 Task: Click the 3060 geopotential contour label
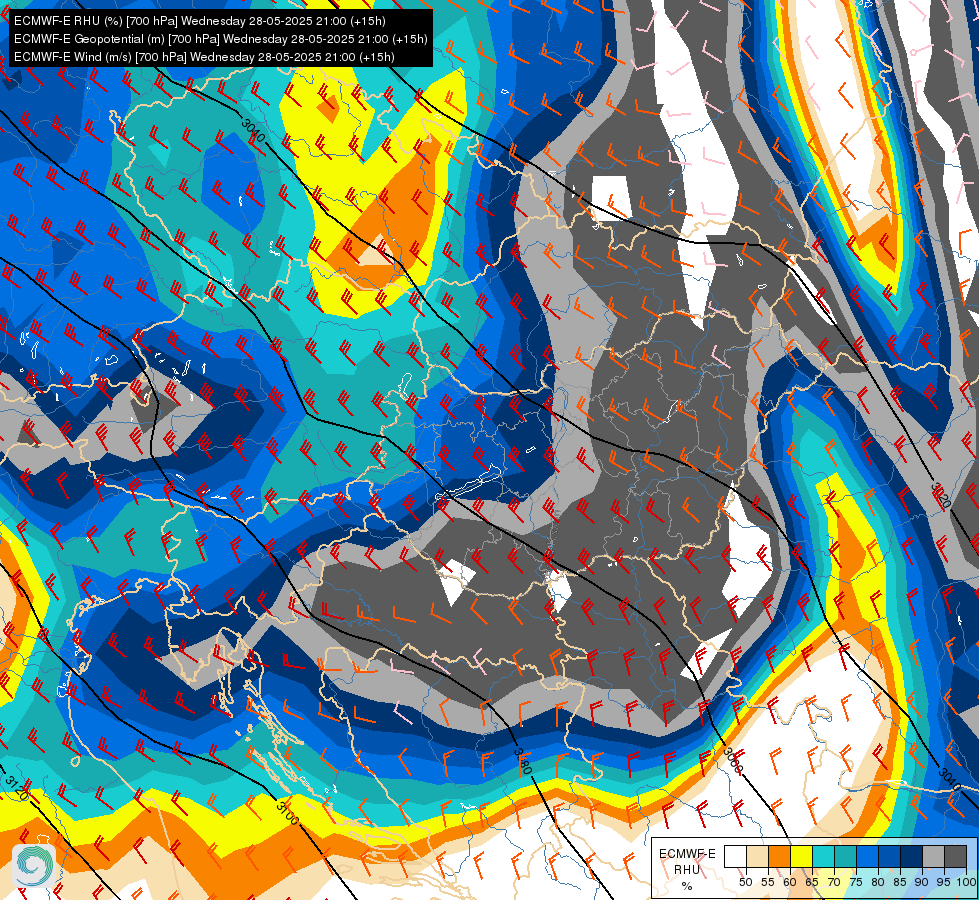point(732,760)
